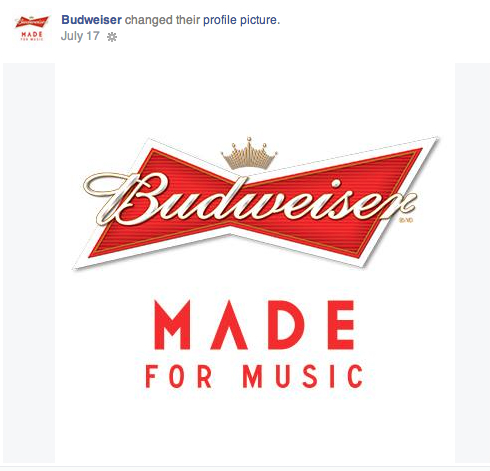This screenshot has width=490, height=471.
Task: Click the large red MADE text
Action: [x=254, y=325]
